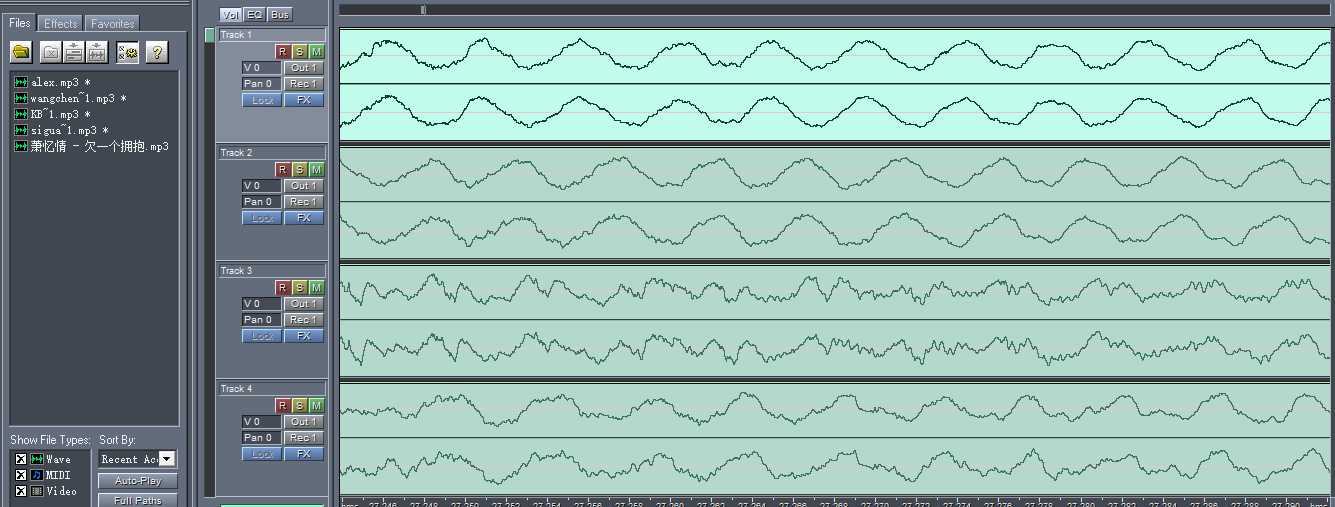Viewport: 1335px width, 507px height.
Task: Select the file wangchen~1.mp3
Action: click(78, 98)
